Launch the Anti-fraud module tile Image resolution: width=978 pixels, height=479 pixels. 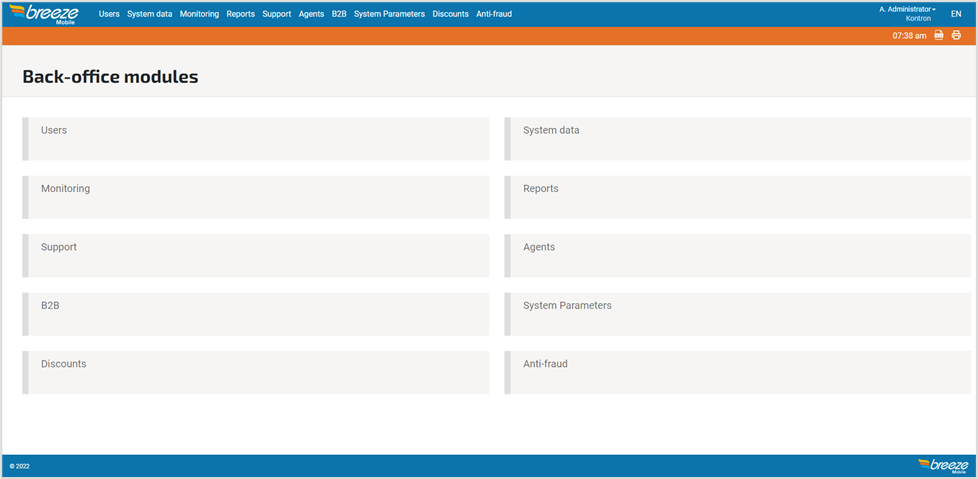point(738,372)
